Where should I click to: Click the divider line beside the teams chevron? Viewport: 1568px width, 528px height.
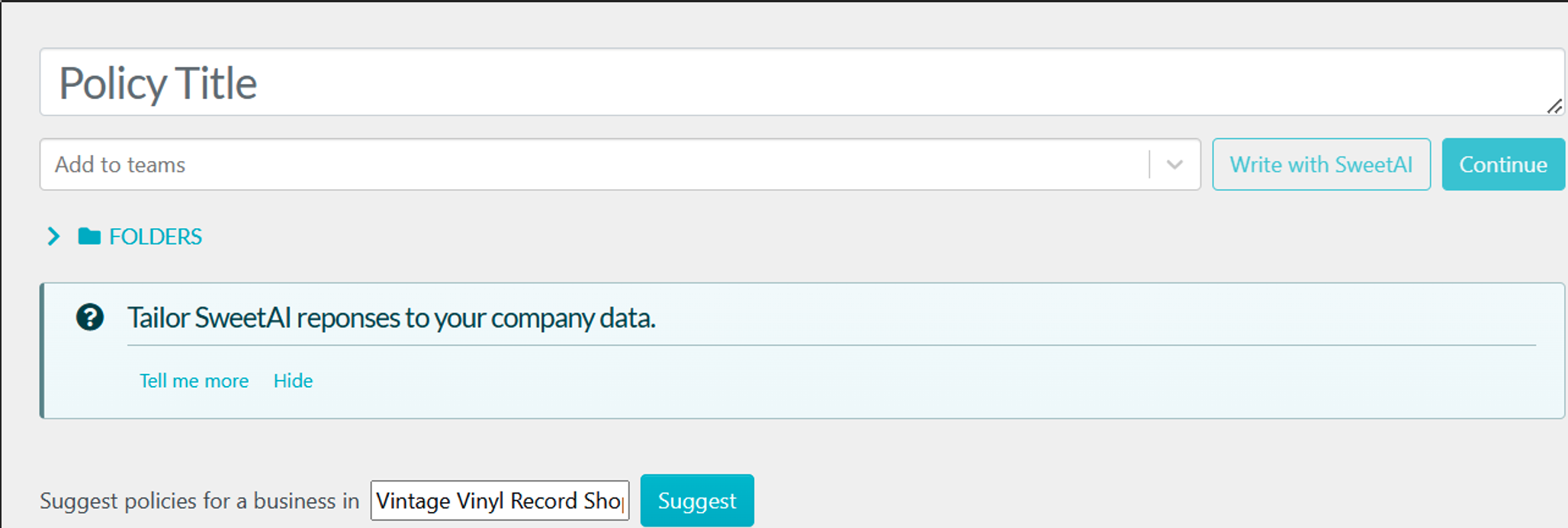click(x=1149, y=165)
